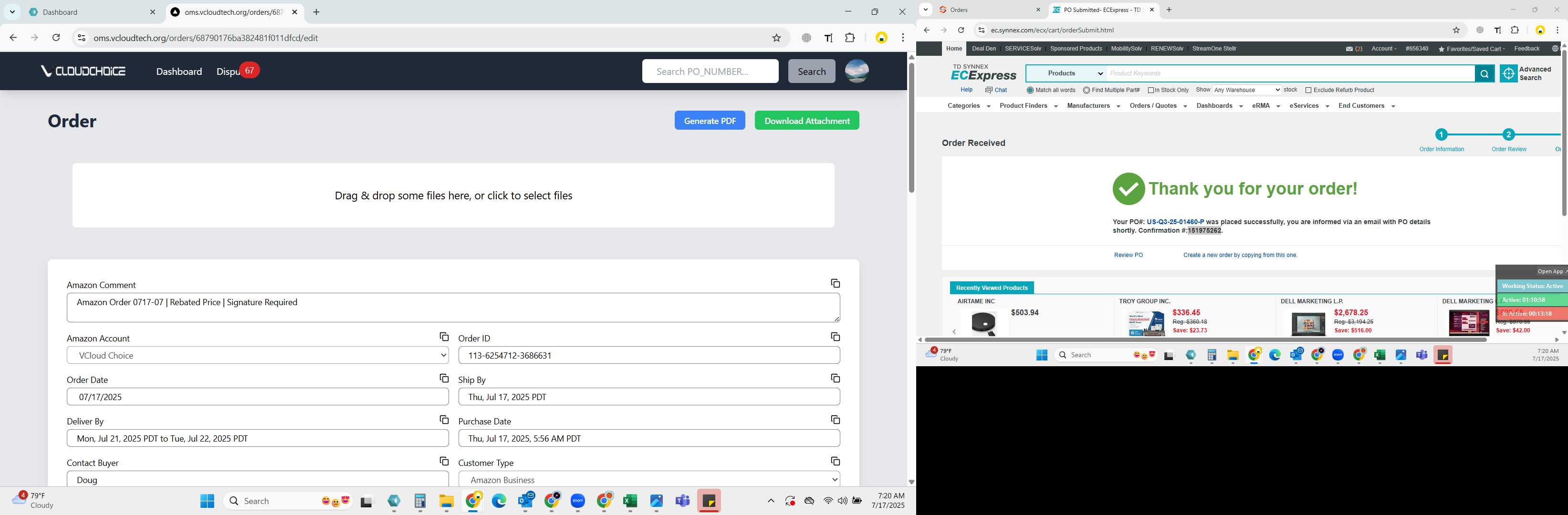
Task: Open File Explorer from bottom-left taskbar
Action: 446,501
